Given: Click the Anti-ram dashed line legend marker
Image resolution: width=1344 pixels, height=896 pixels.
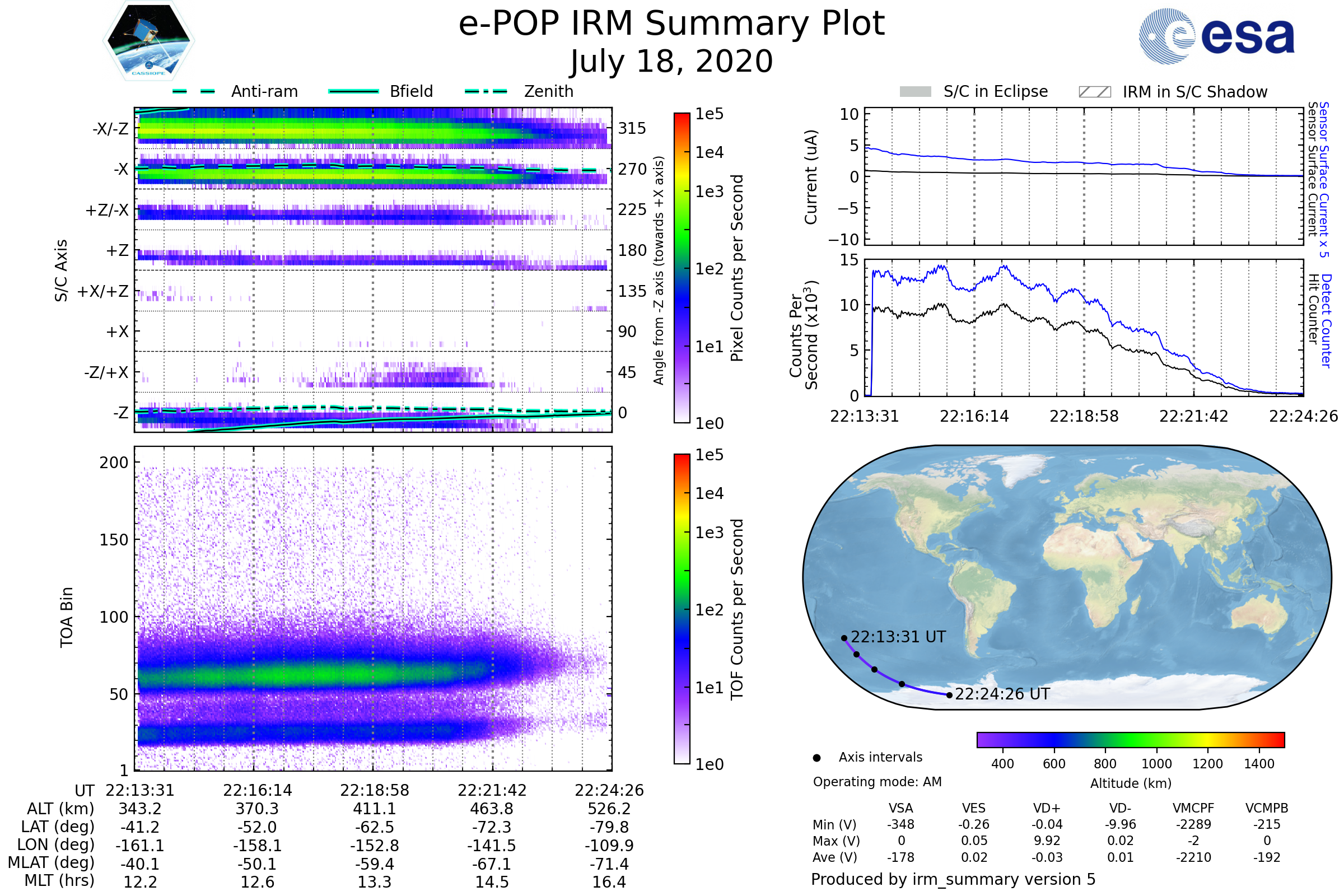Looking at the screenshot, I should (194, 91).
